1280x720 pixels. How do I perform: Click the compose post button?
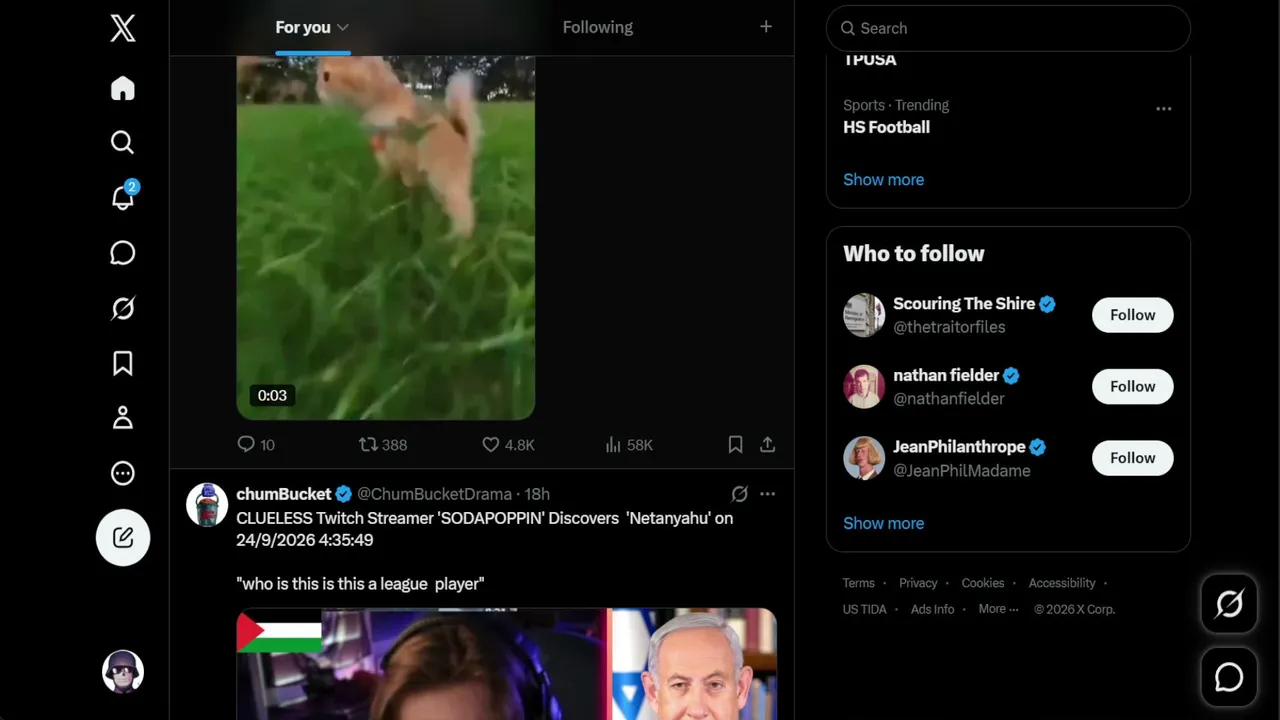click(x=123, y=538)
